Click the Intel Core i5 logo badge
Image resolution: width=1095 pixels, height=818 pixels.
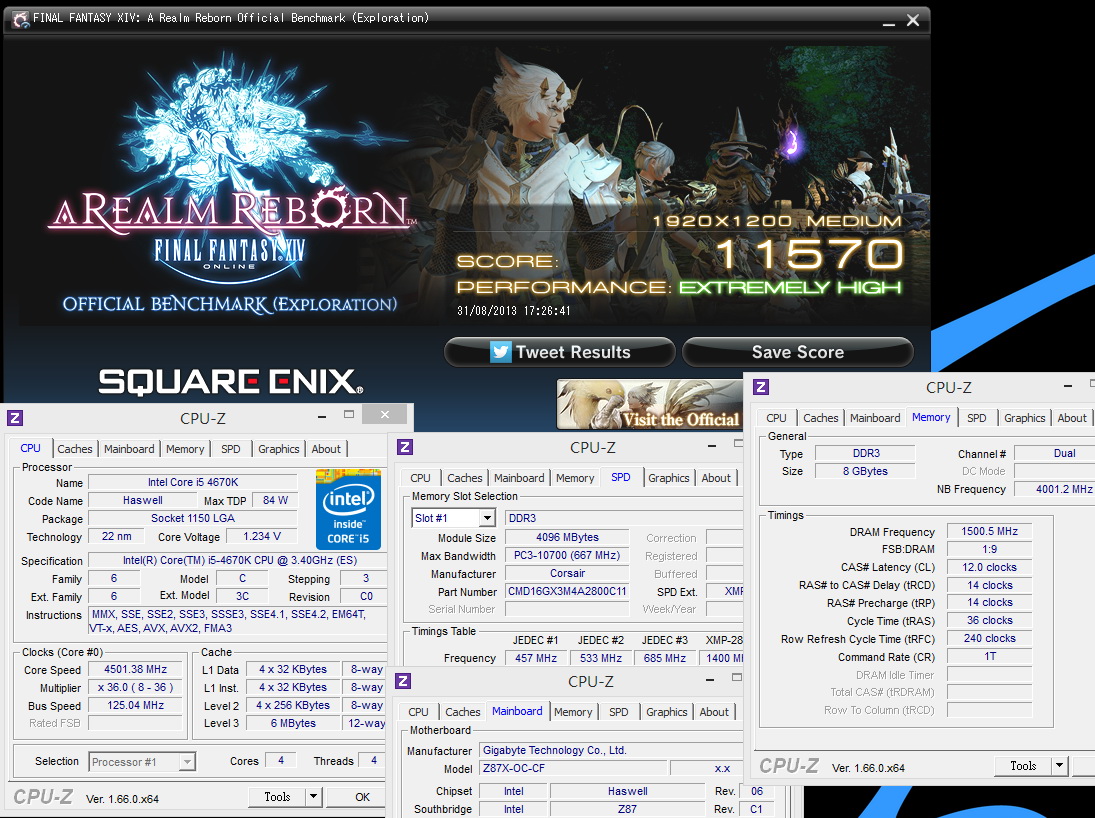coord(348,509)
